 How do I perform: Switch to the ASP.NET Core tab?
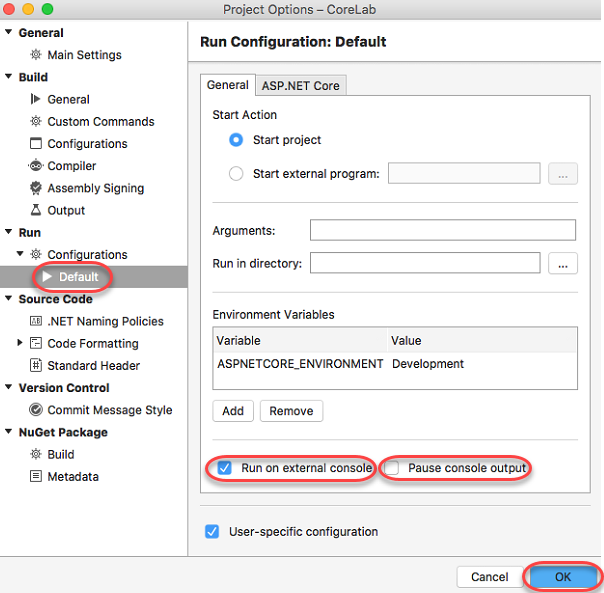tap(301, 86)
